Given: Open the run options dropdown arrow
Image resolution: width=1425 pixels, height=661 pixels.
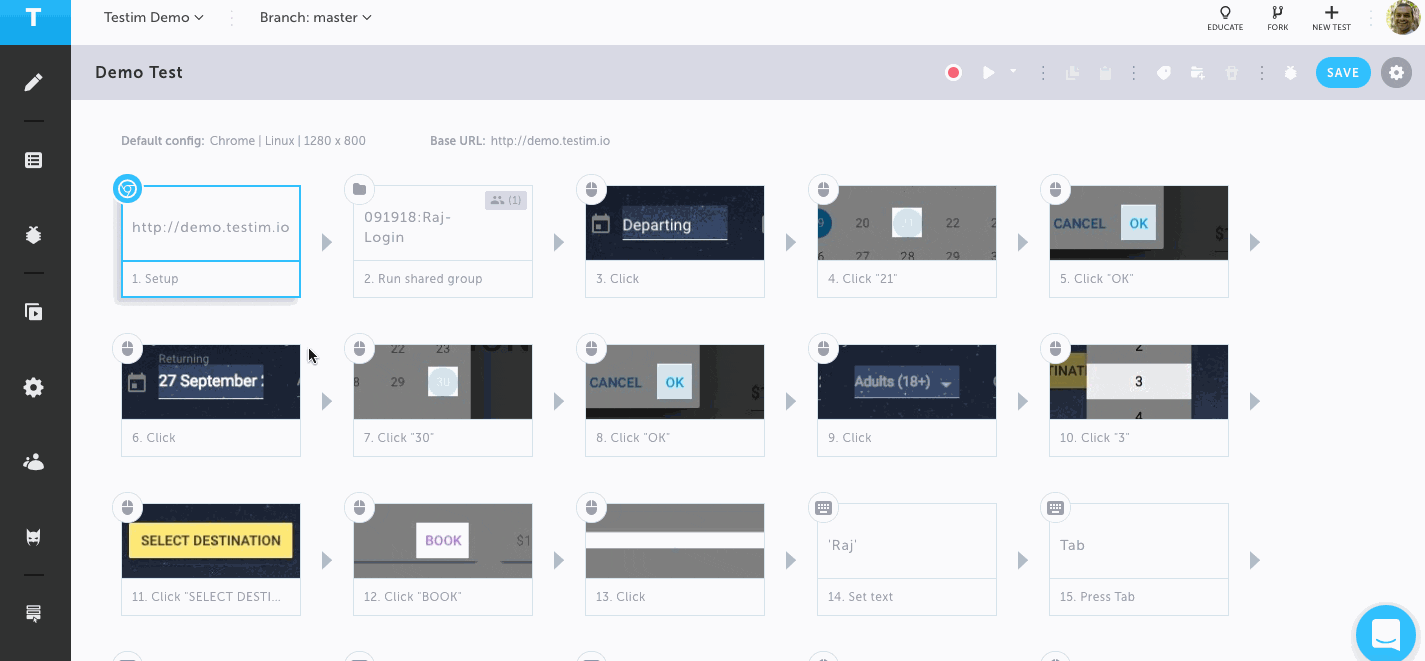Looking at the screenshot, I should tap(1013, 71).
